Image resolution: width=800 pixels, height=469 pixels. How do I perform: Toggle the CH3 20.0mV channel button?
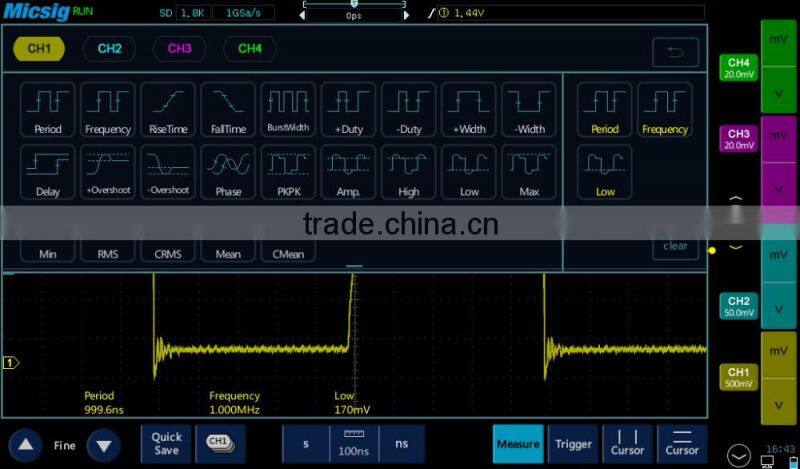(739, 139)
